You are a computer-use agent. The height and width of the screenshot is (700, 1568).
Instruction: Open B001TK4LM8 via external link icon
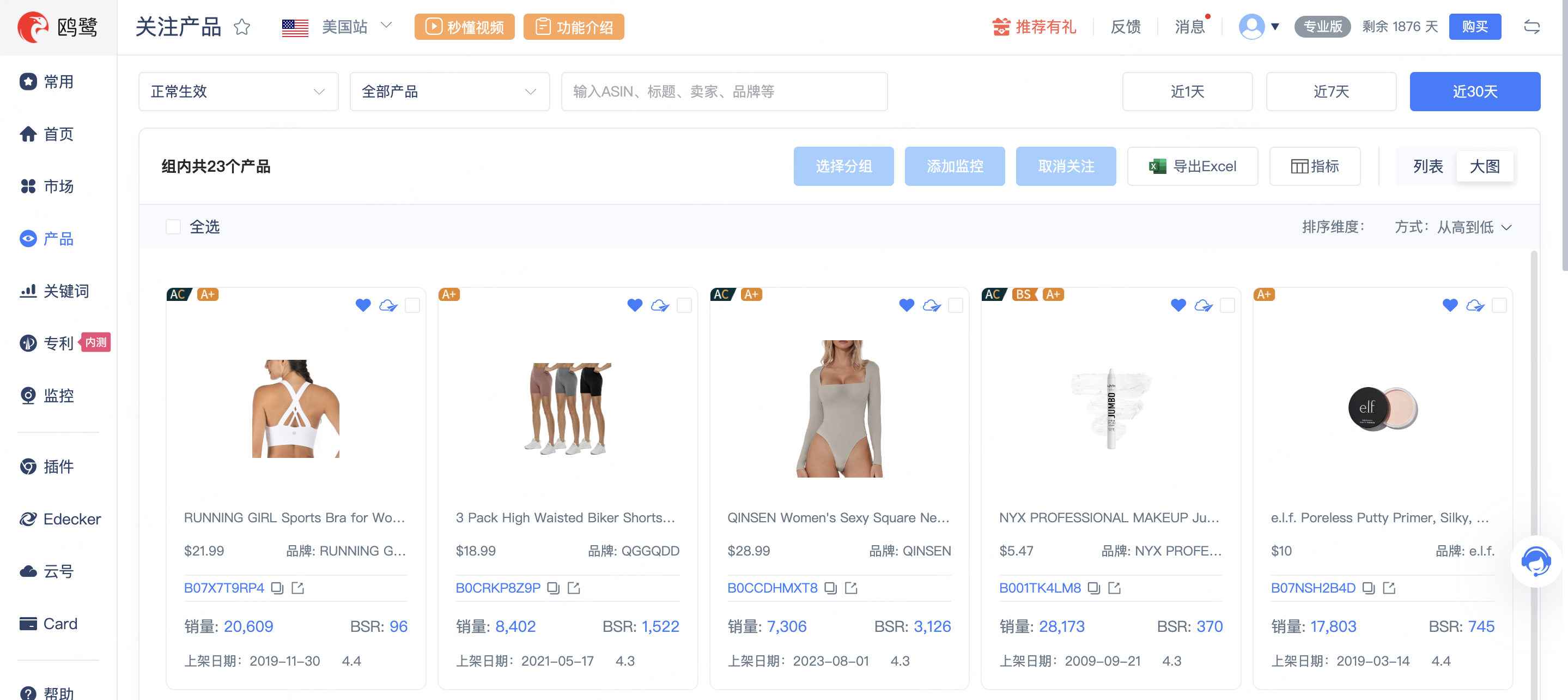coord(1115,588)
